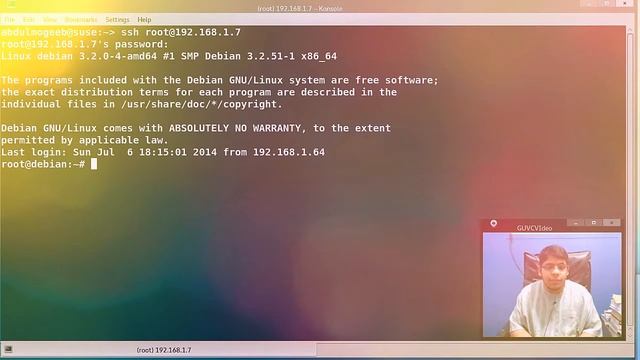Click the 'permitted by applicable law.' line
This screenshot has height=360, width=640.
84,140
